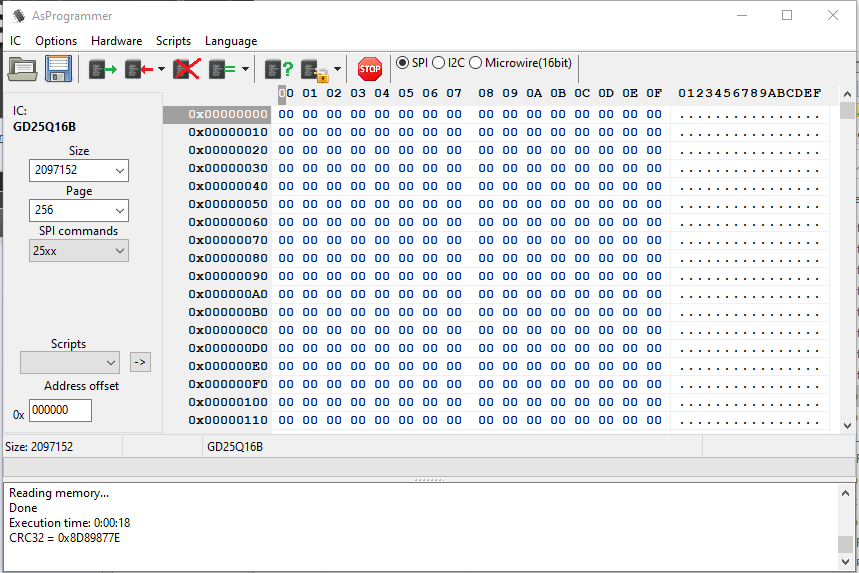Screen dimensions: 859x573
Task: Open the SPI commands 25xx dropdown
Action: [79, 251]
